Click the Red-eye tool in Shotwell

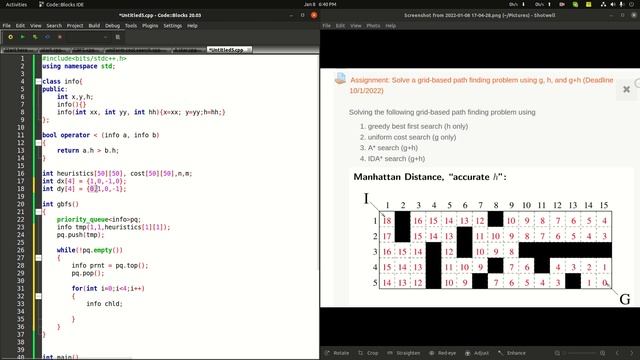(443, 353)
